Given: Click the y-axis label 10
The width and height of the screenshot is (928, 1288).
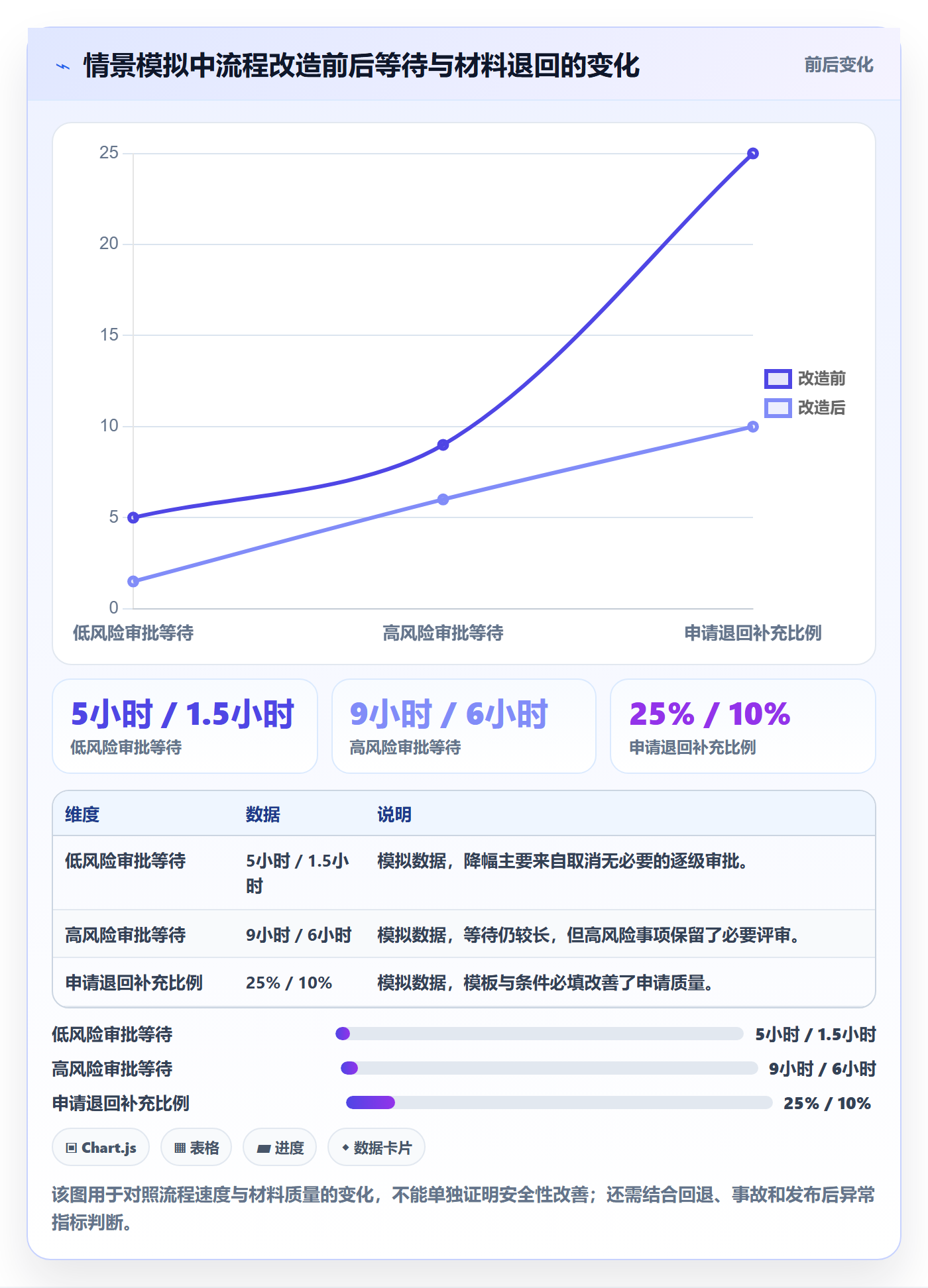Looking at the screenshot, I should pyautogui.click(x=109, y=426).
